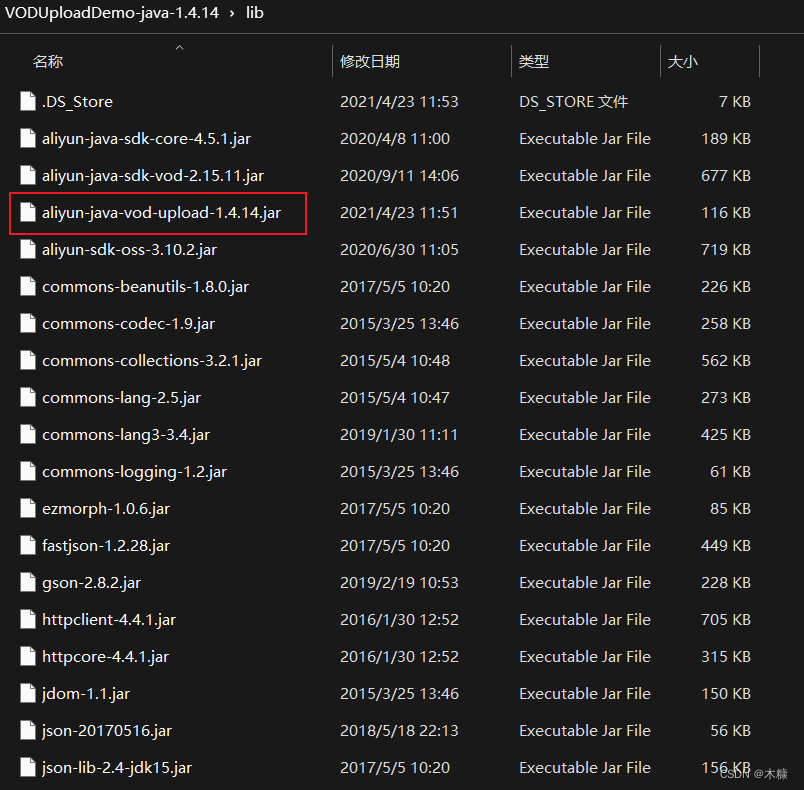Click the VODUploadDemo-java-1.4.14 breadcrumb entry
This screenshot has width=804, height=790.
pos(113,13)
